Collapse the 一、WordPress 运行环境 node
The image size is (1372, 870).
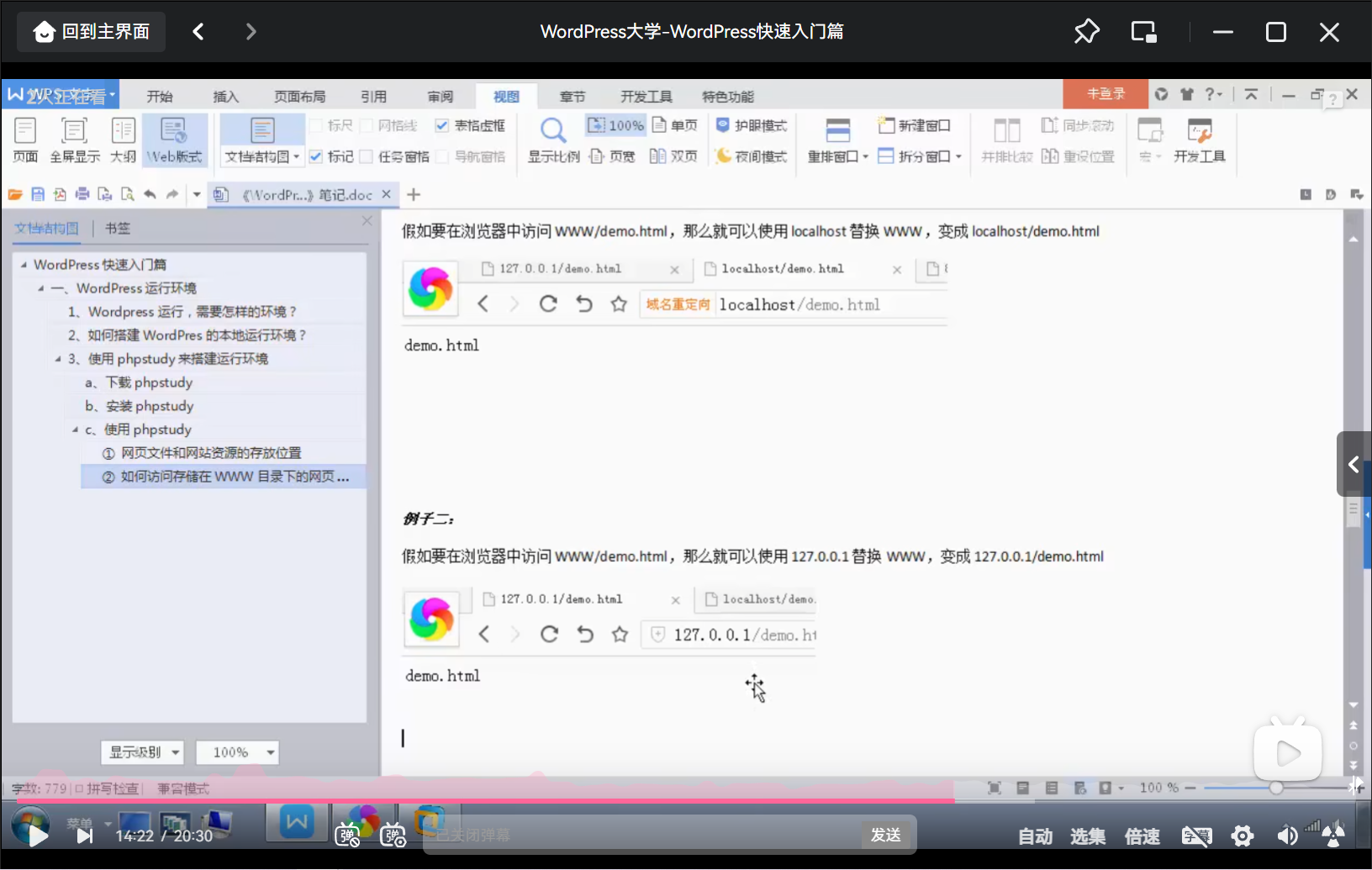click(40, 288)
